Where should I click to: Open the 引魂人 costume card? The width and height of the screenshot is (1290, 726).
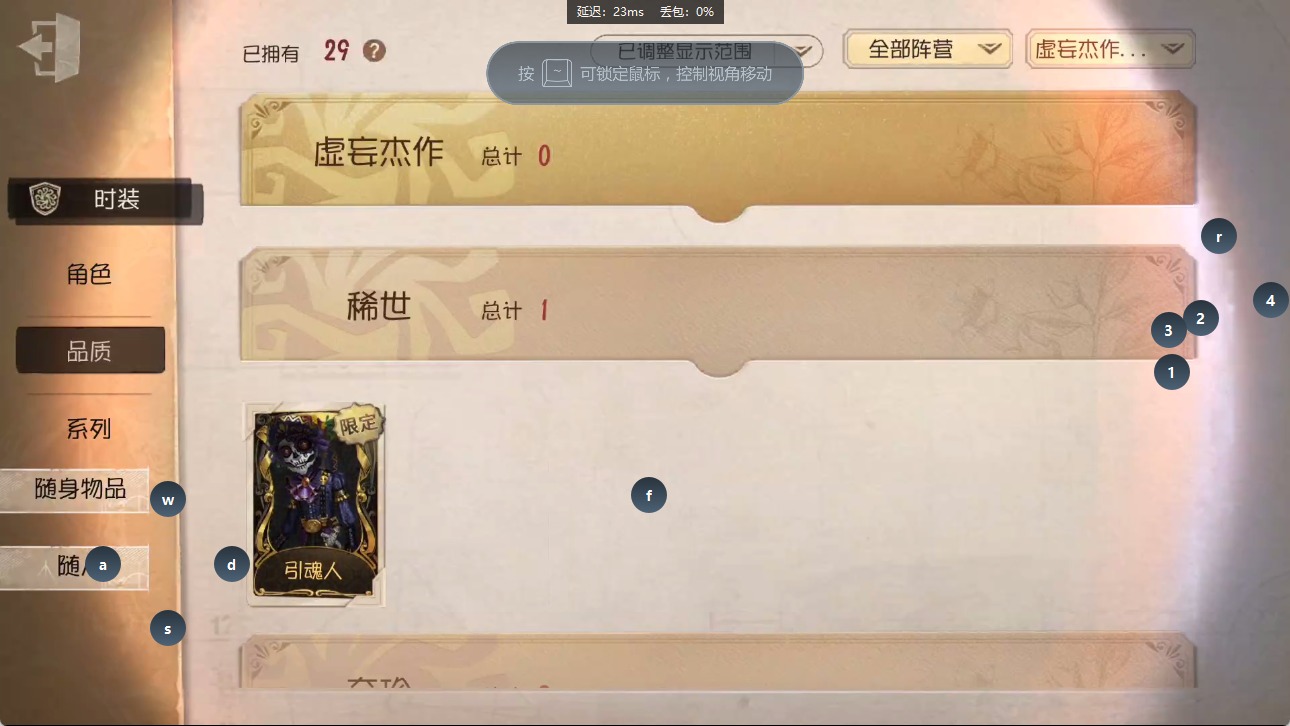tap(316, 504)
